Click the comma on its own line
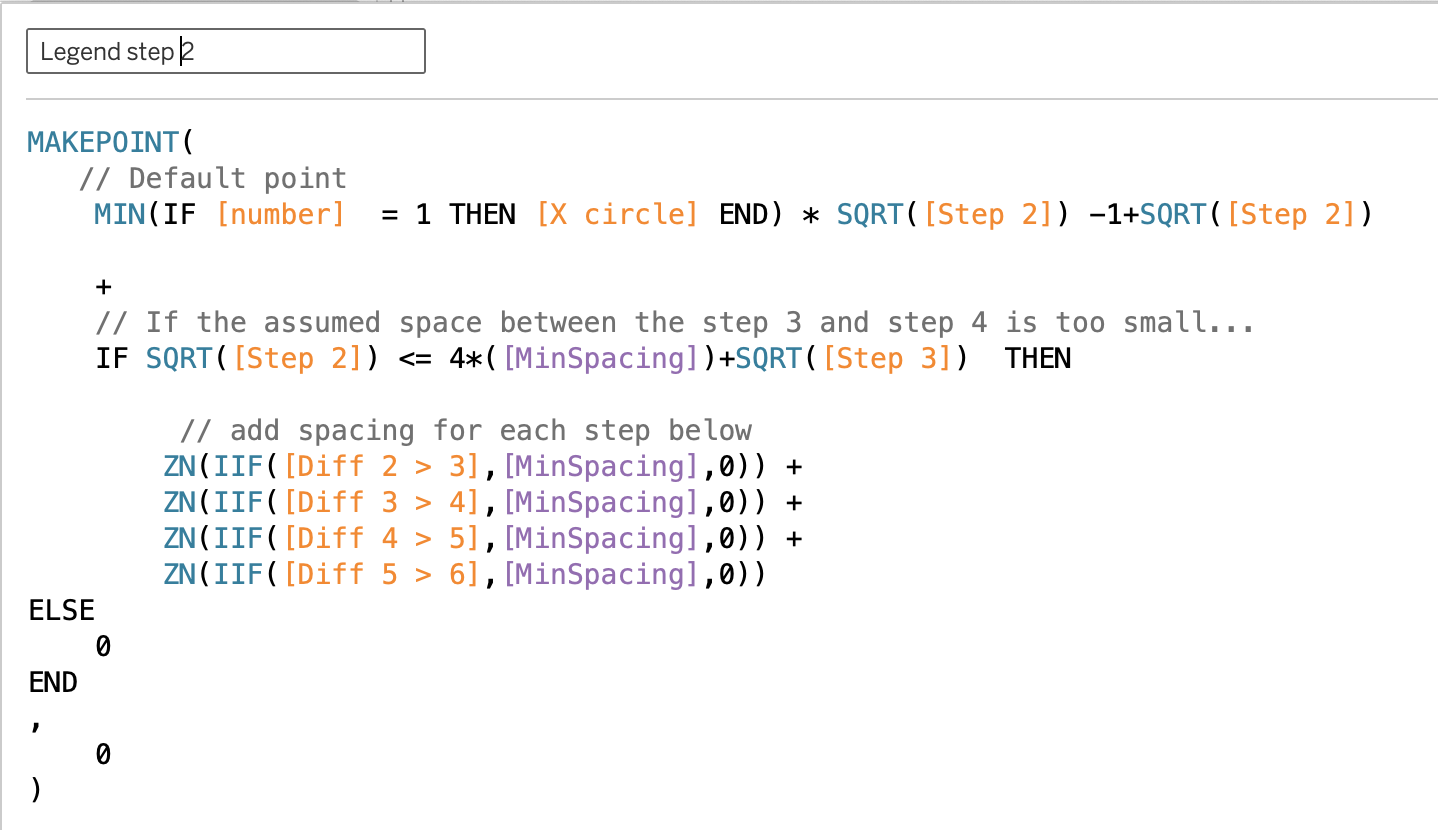This screenshot has width=1438, height=830. [36, 722]
